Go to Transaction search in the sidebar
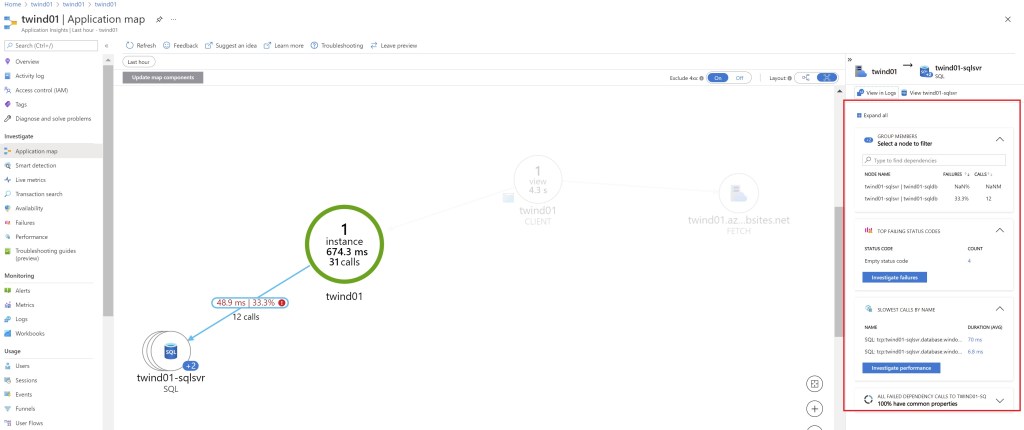 click(x=38, y=193)
